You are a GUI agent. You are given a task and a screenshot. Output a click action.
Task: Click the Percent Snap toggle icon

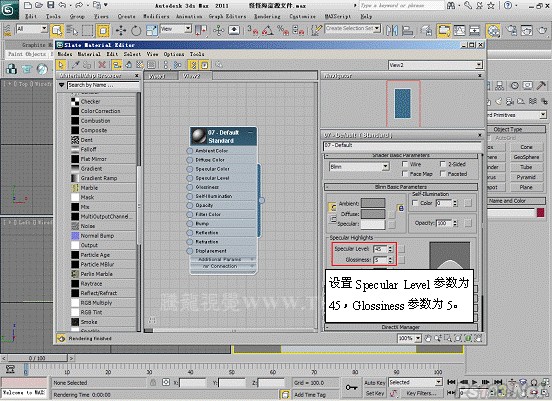[x=283, y=31]
